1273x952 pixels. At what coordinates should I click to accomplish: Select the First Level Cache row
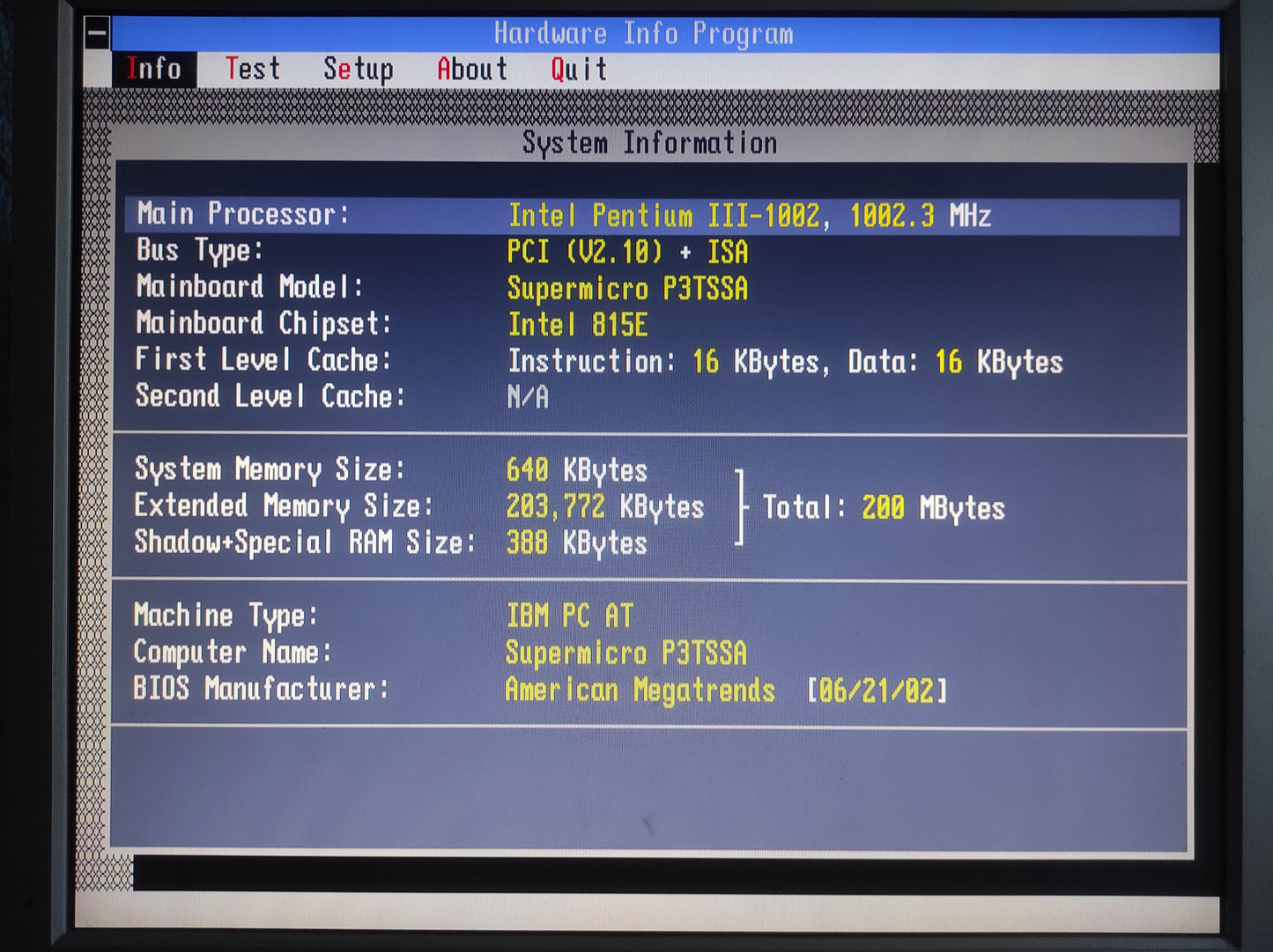click(x=529, y=361)
